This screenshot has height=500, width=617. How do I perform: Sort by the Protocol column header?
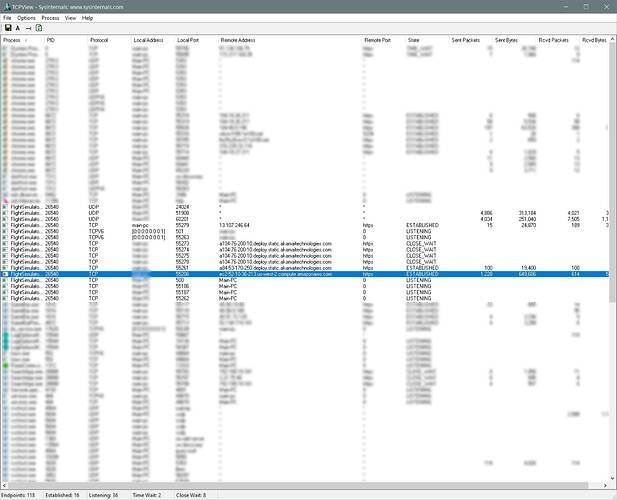pos(110,40)
